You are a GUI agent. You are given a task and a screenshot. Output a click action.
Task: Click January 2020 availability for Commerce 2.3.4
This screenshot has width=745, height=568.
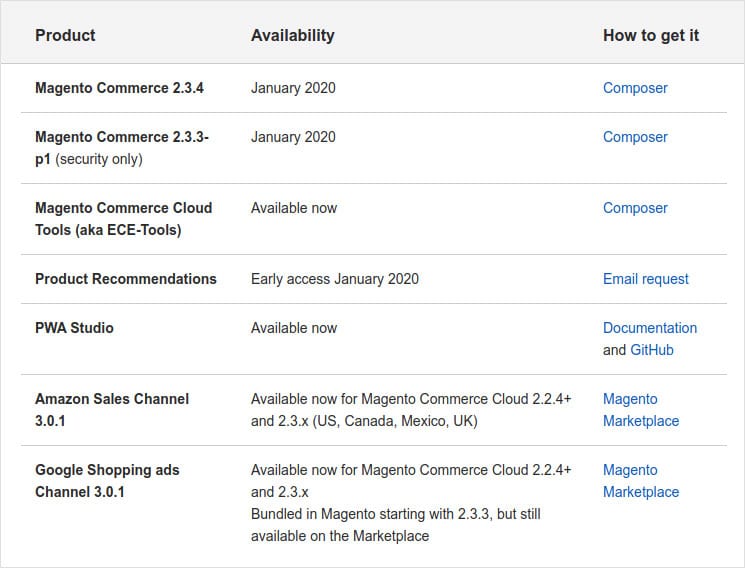coord(293,88)
